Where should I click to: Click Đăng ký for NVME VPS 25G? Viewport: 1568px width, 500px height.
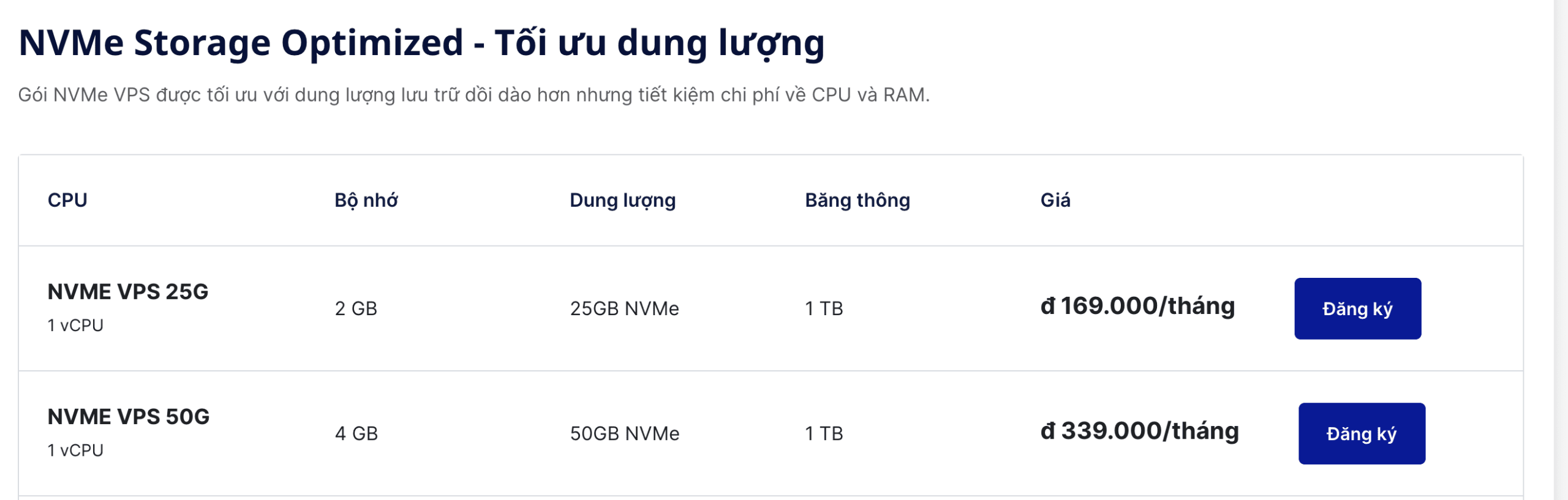coord(1357,308)
